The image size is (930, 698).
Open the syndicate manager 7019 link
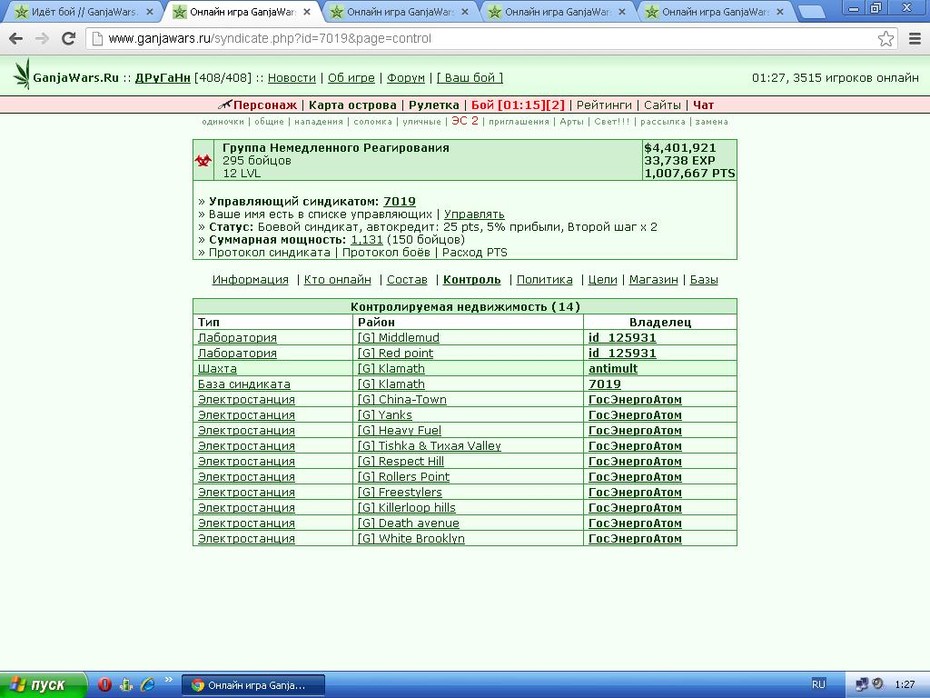pyautogui.click(x=399, y=201)
